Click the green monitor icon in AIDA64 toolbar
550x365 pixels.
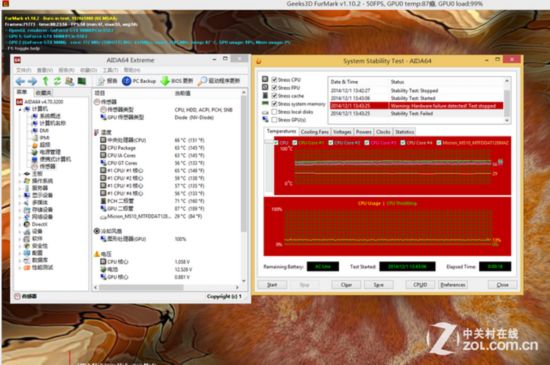click(x=82, y=81)
